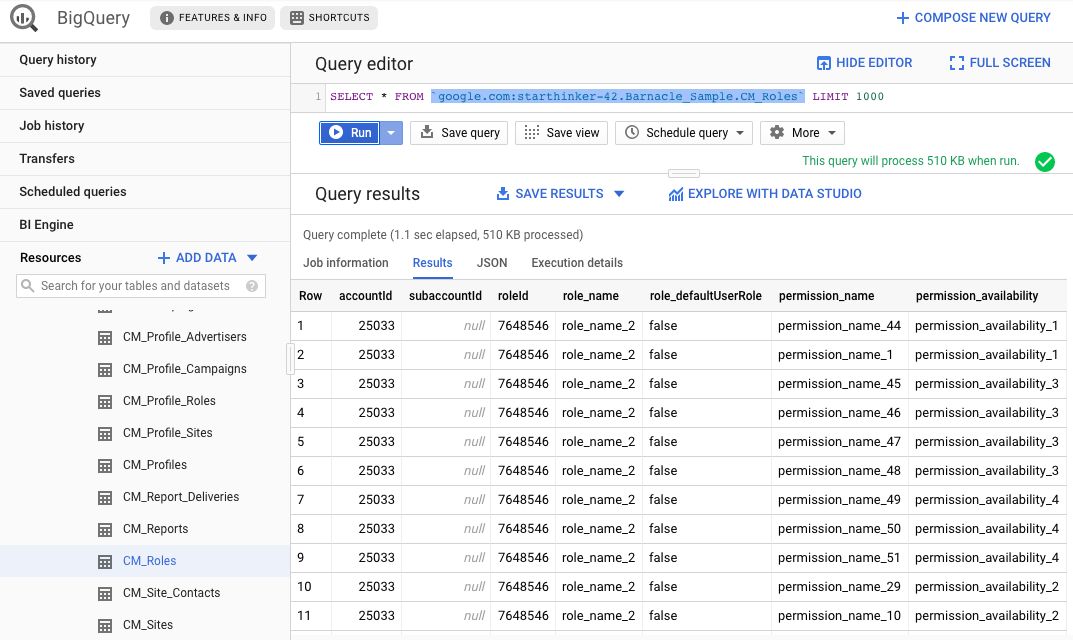Viewport: 1073px width, 640px height.
Task: Switch to the Results tab
Action: (x=432, y=263)
